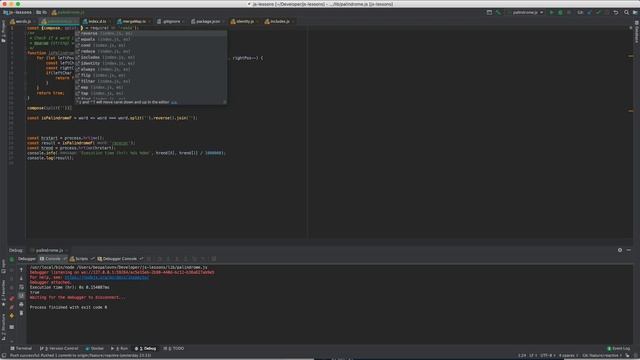Open the Run tool window
640x360 pixels.
(120, 349)
